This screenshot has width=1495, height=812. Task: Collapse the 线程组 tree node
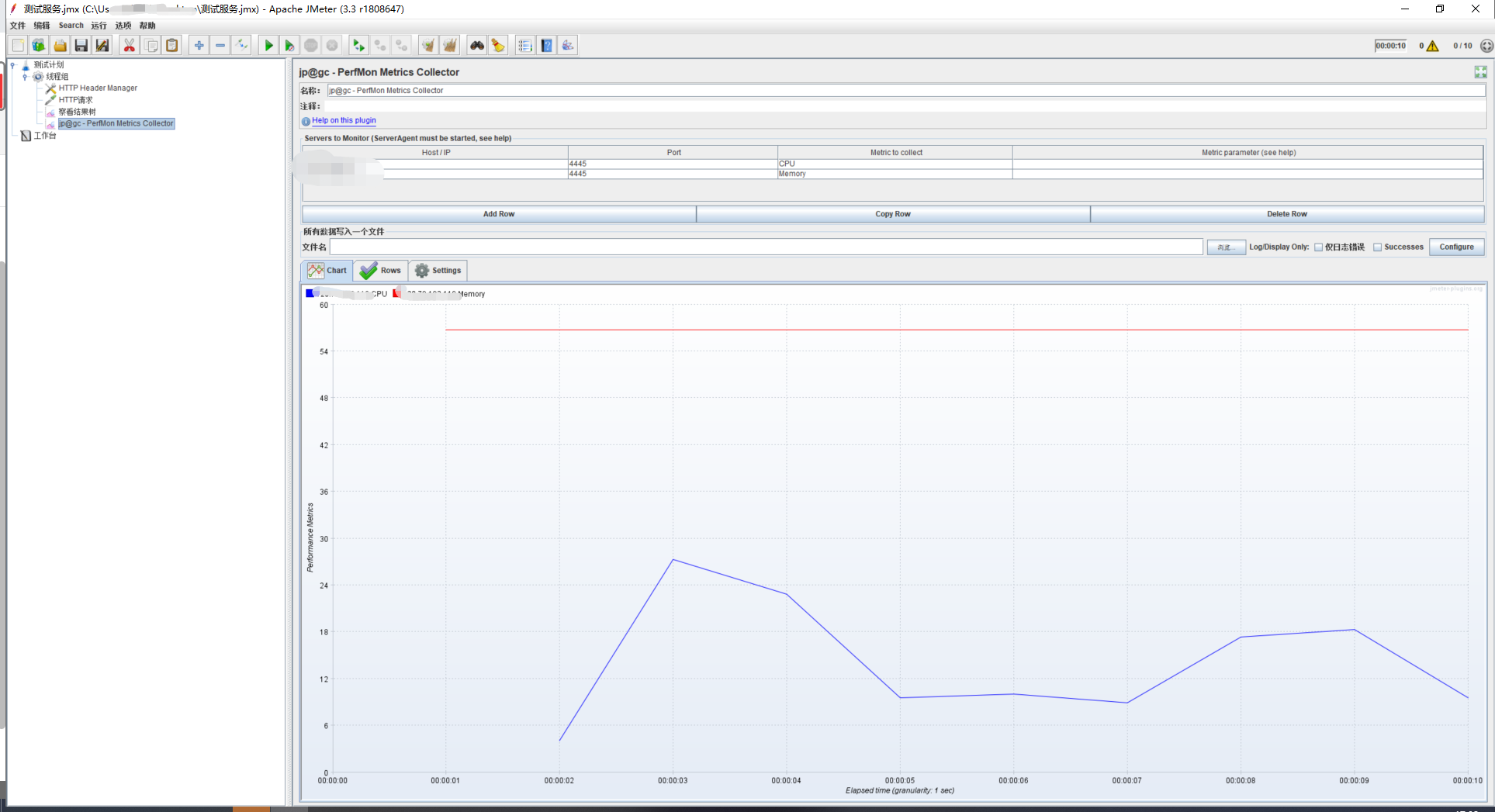(x=25, y=77)
